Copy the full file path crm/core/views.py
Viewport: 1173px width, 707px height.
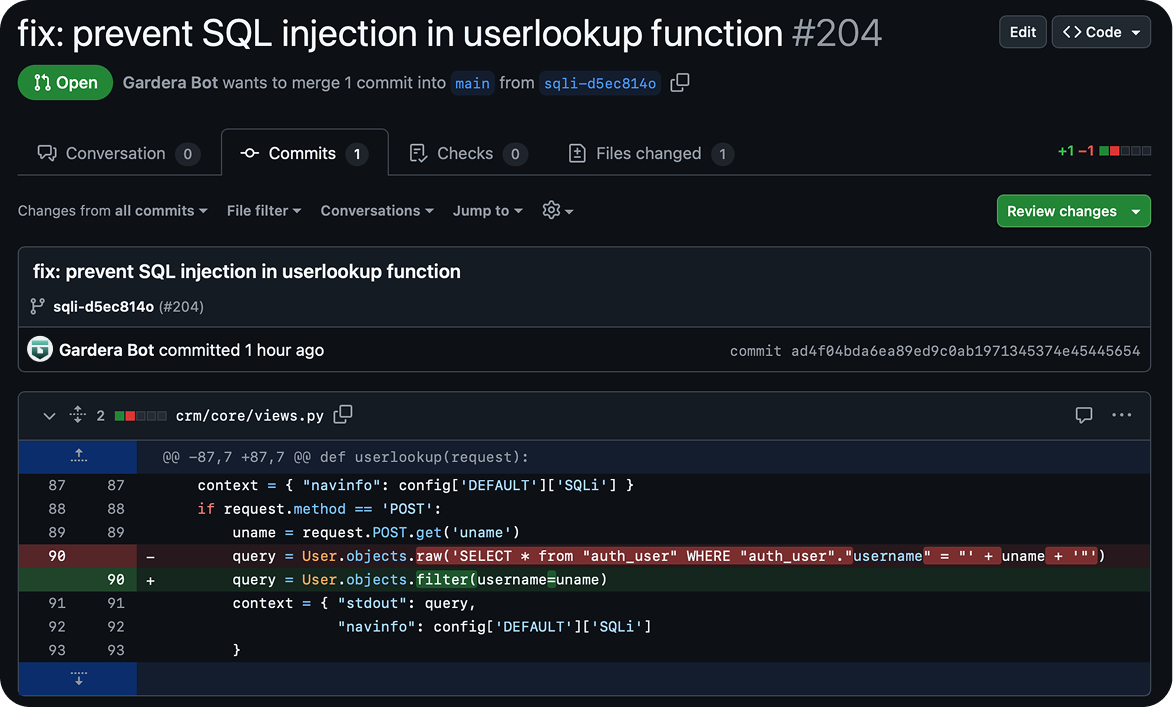point(343,414)
